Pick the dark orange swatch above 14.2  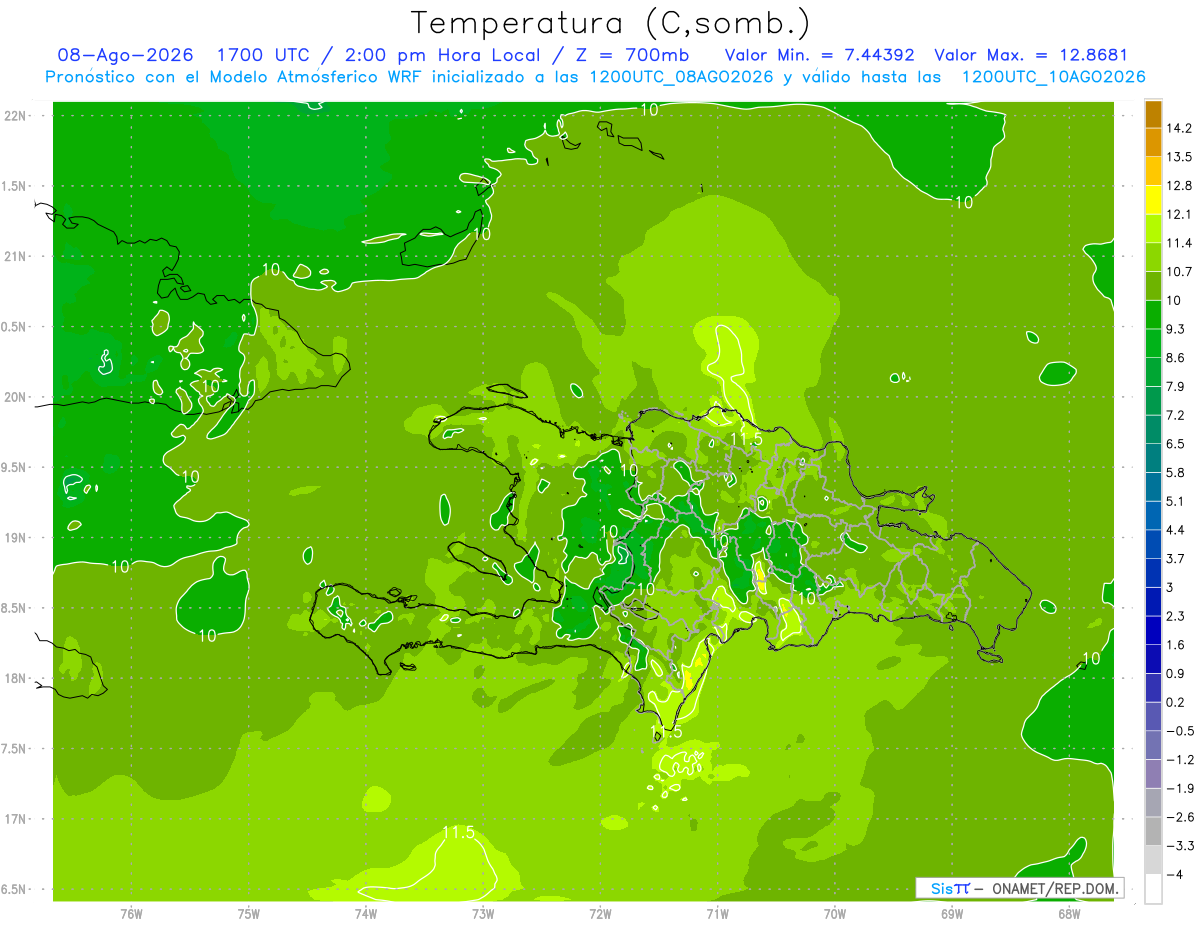point(1153,114)
